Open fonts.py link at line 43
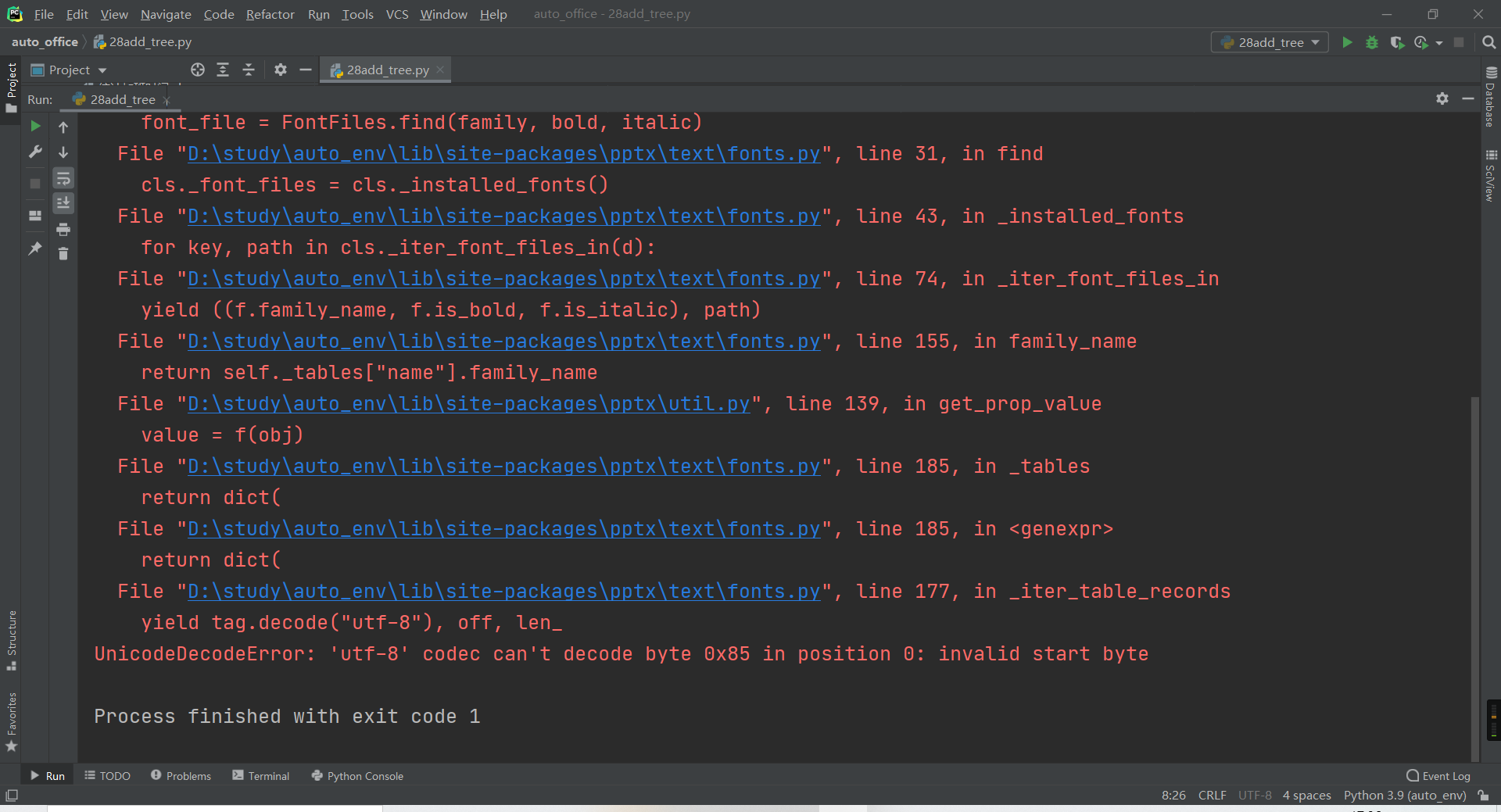The width and height of the screenshot is (1501, 812). tap(504, 216)
